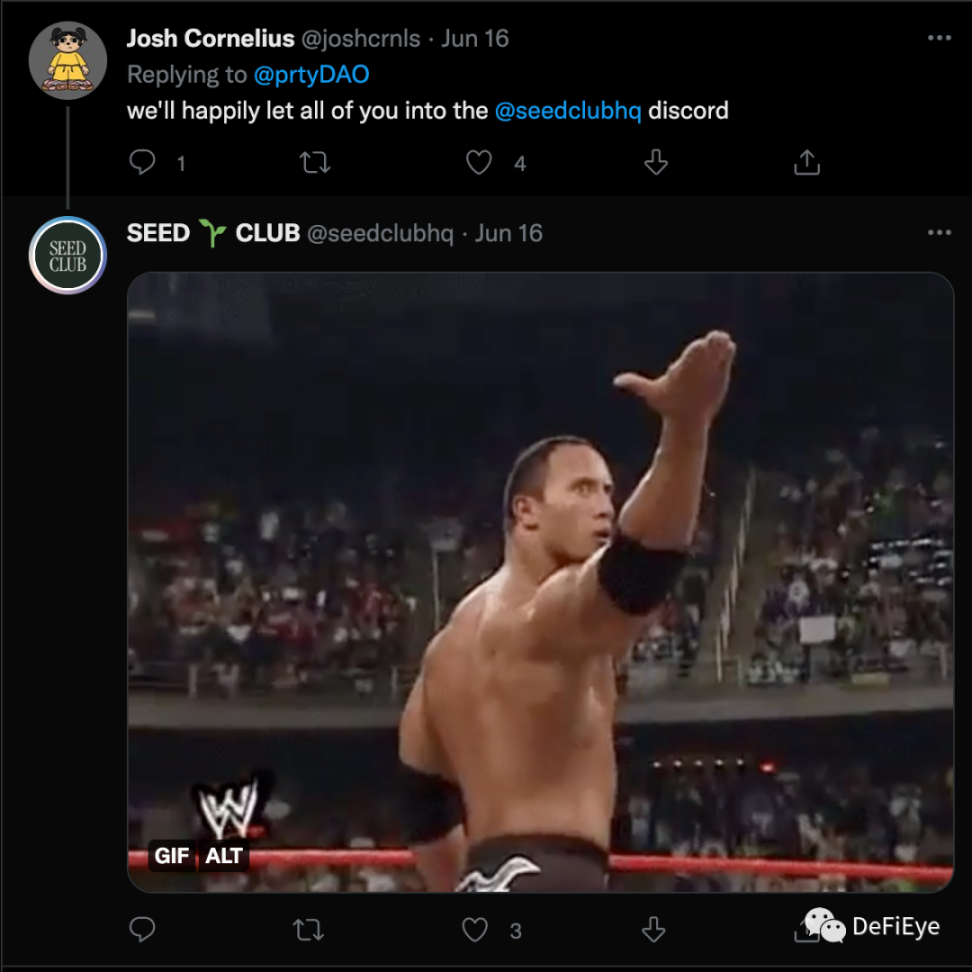Reply to the Seed Club tweet
This screenshot has width=972, height=972.
pyautogui.click(x=143, y=930)
